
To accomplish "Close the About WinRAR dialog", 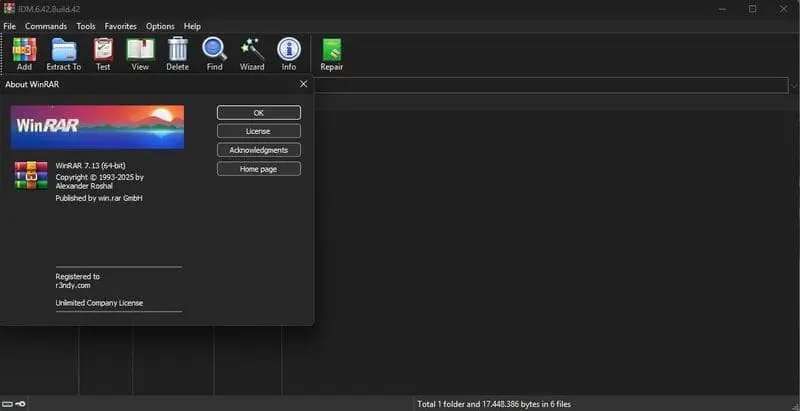I will (x=304, y=84).
